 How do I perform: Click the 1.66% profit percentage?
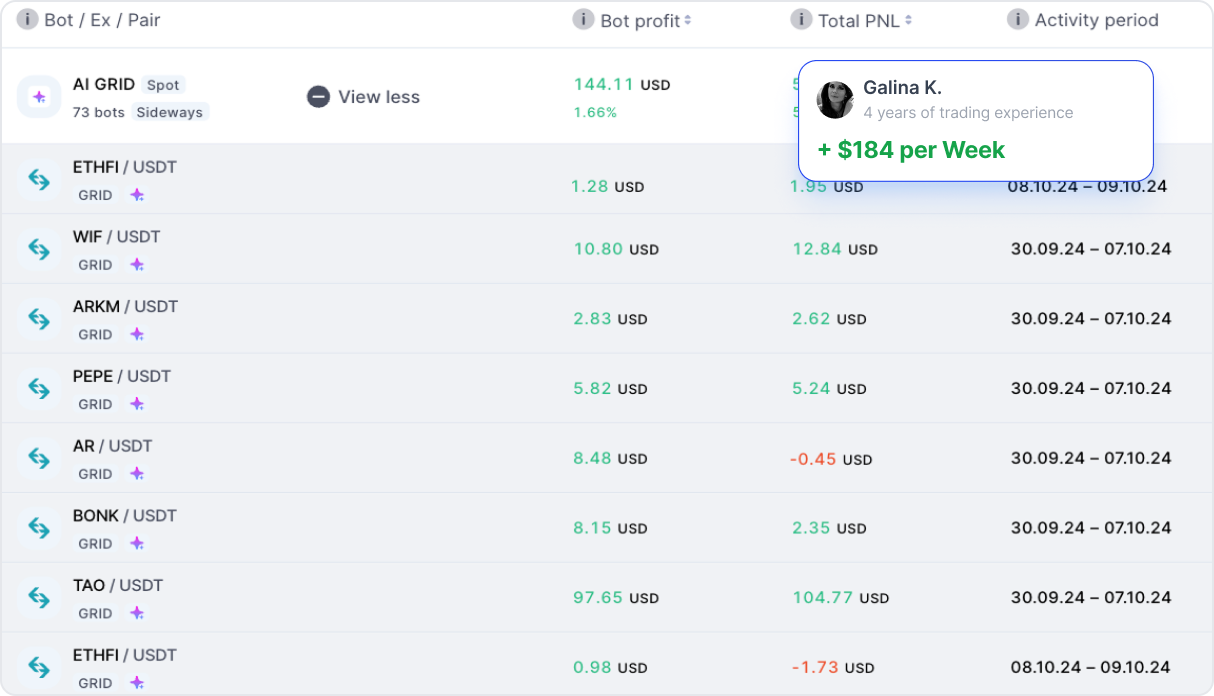pyautogui.click(x=595, y=112)
